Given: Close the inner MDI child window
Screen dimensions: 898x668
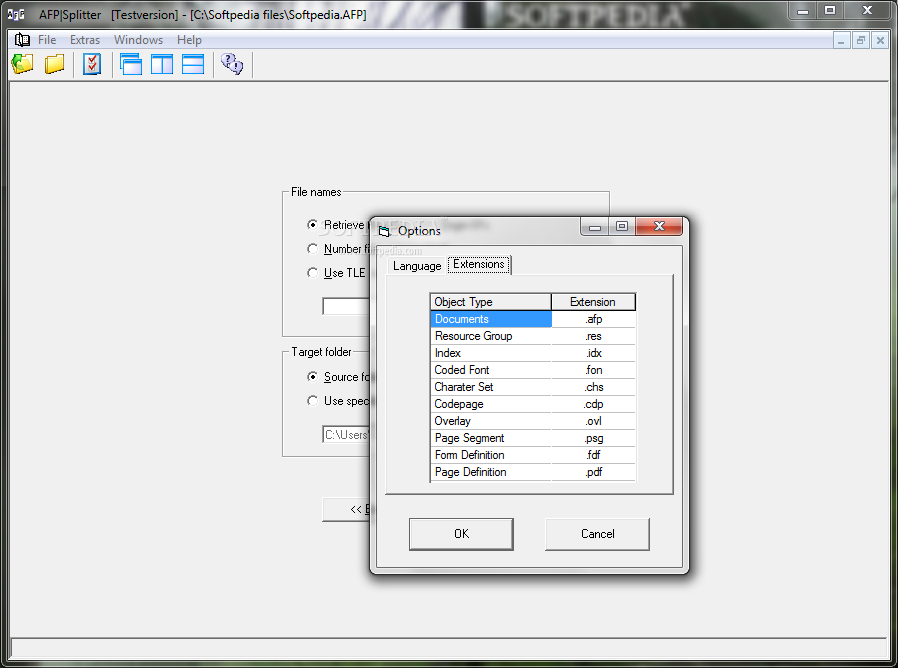Looking at the screenshot, I should pos(880,40).
